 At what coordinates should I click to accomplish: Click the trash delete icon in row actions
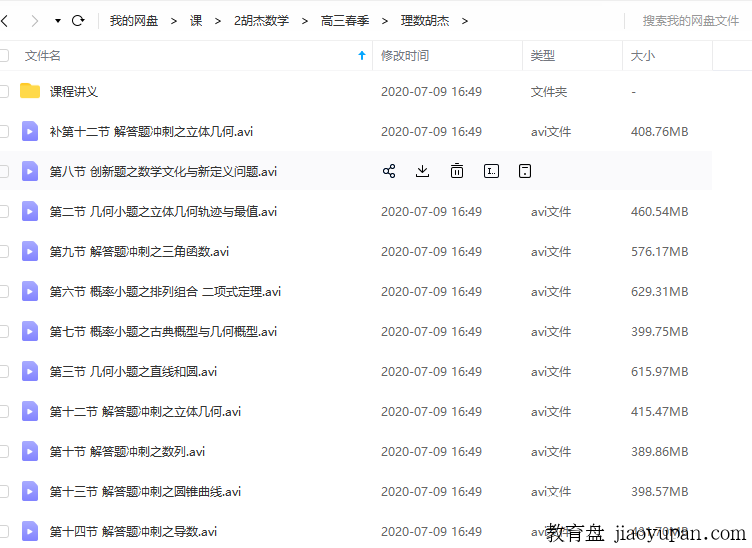[457, 171]
